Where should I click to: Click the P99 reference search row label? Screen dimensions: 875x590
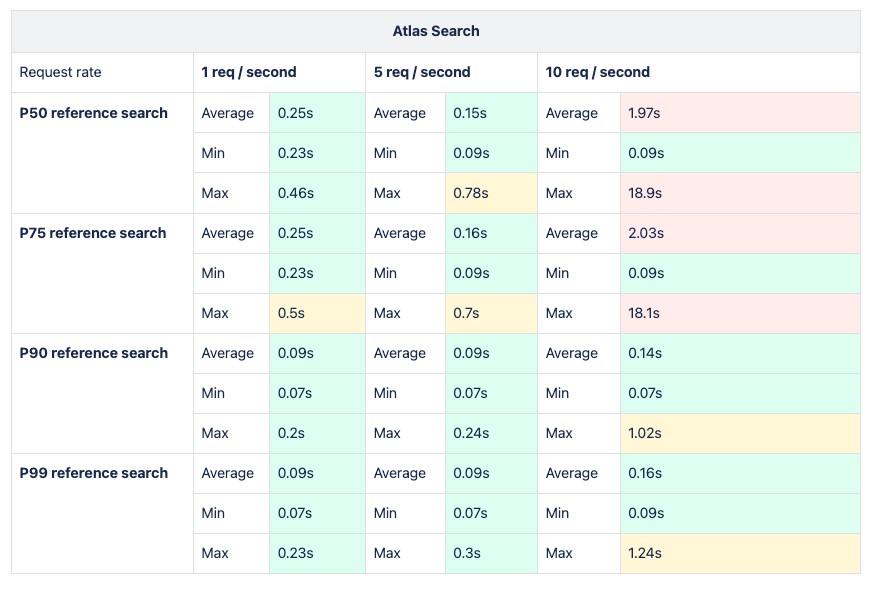click(x=94, y=473)
